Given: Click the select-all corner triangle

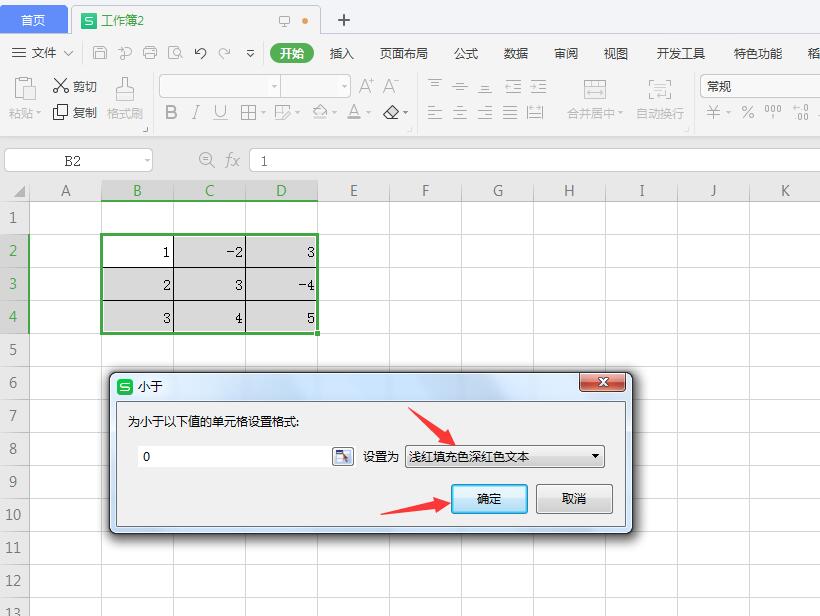Looking at the screenshot, I should click(x=19, y=191).
